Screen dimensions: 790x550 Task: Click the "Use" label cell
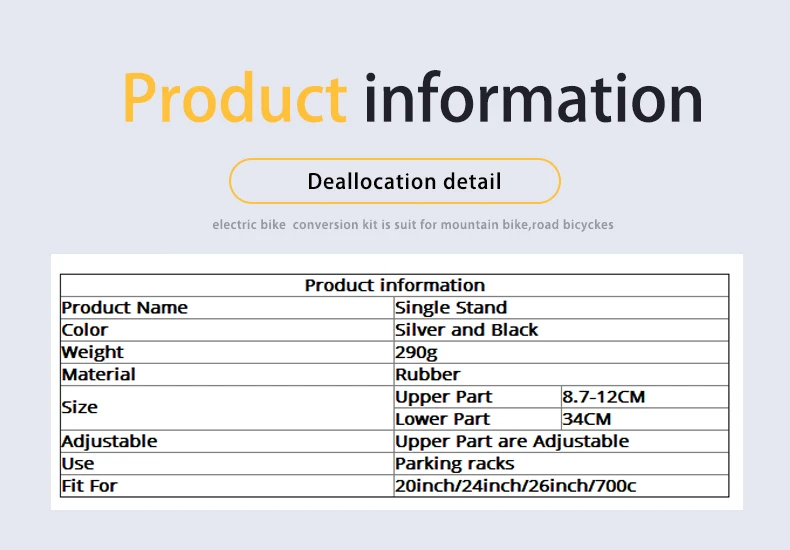click(227, 463)
